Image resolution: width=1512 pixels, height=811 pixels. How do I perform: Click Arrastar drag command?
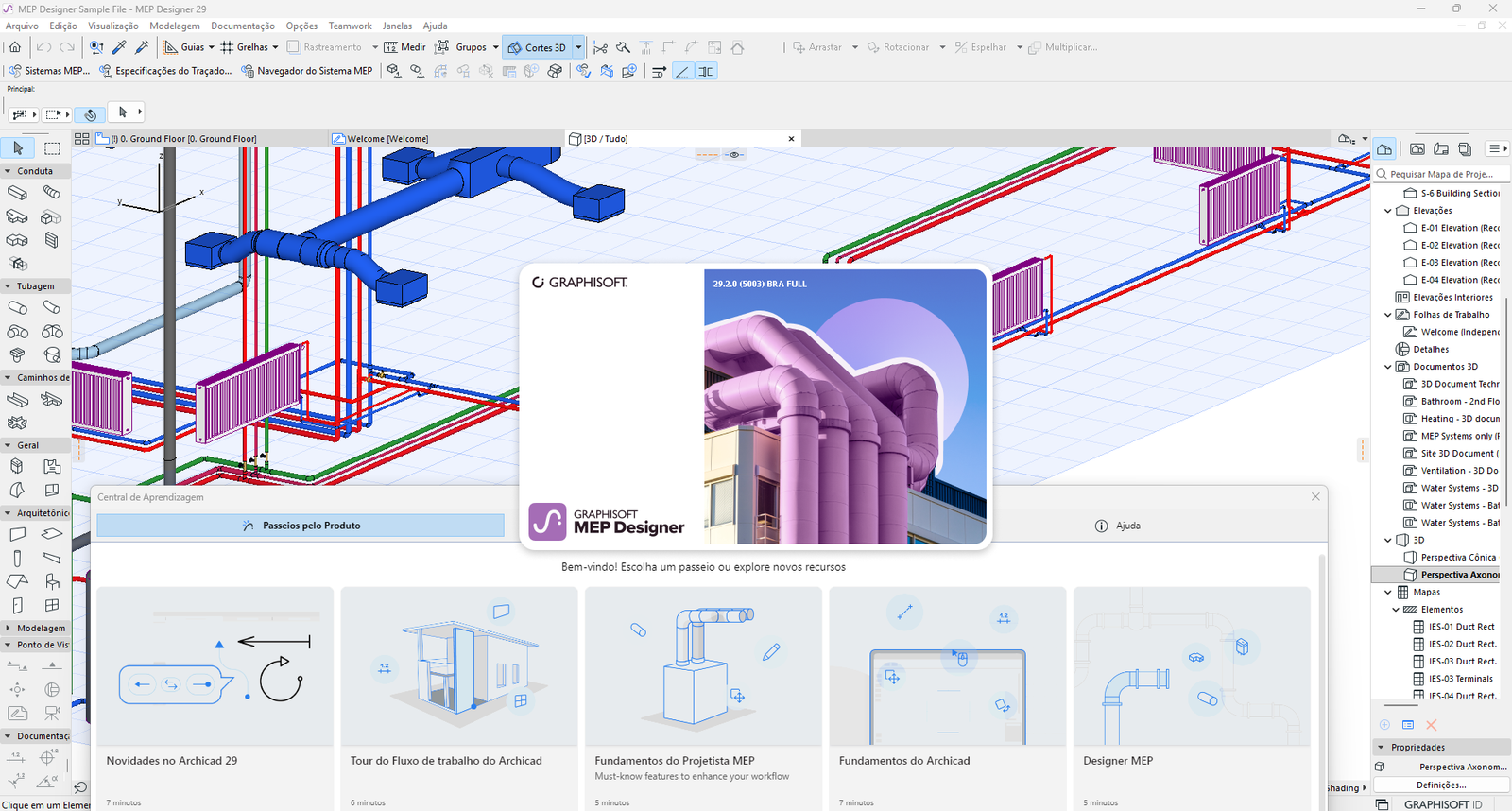click(x=816, y=47)
